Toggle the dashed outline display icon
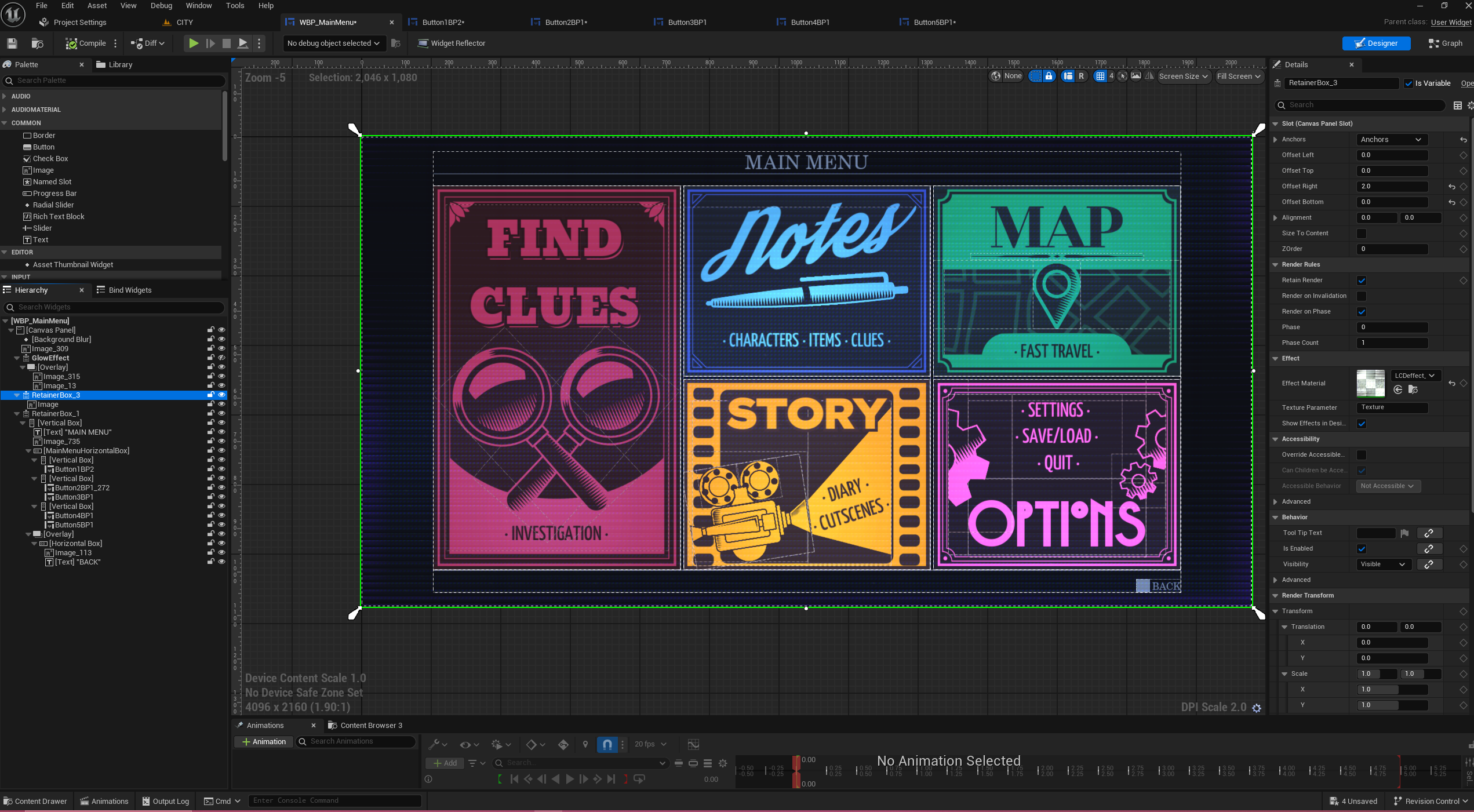The image size is (1474, 812). click(1035, 76)
